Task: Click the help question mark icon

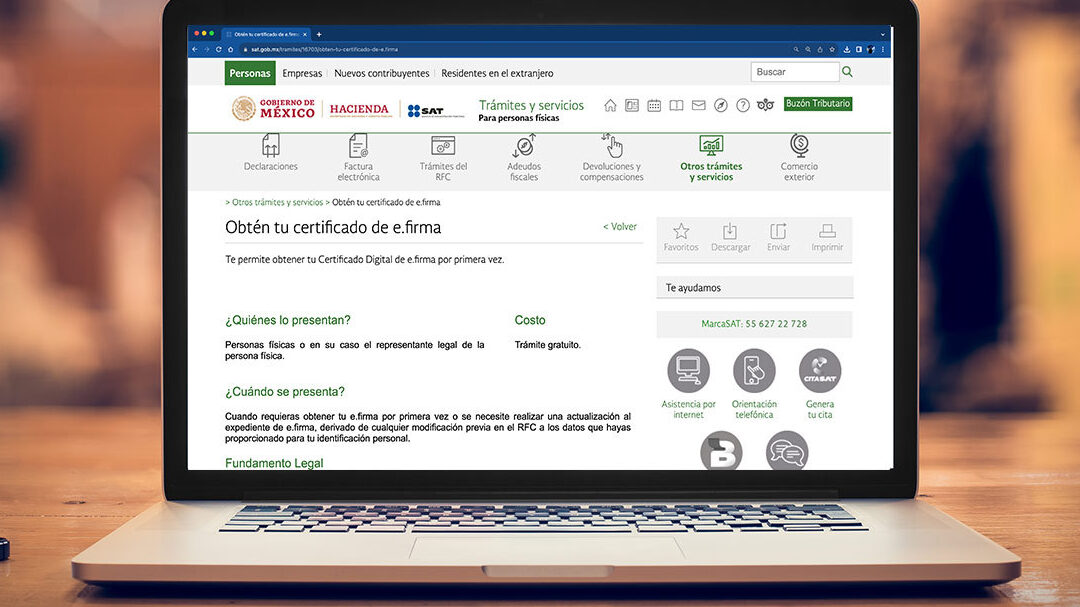Action: (x=743, y=105)
